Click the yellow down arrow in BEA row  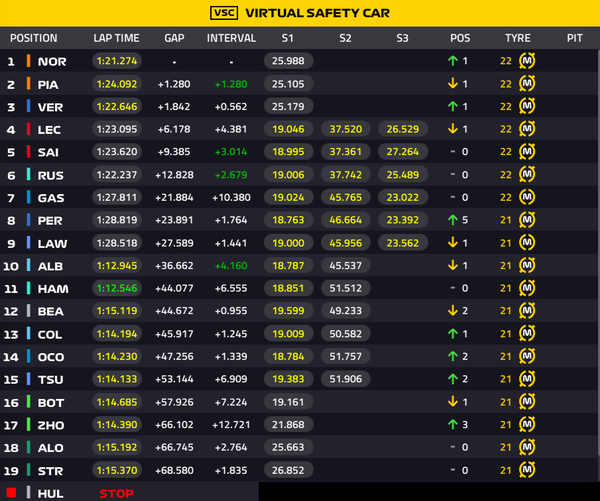tap(453, 310)
